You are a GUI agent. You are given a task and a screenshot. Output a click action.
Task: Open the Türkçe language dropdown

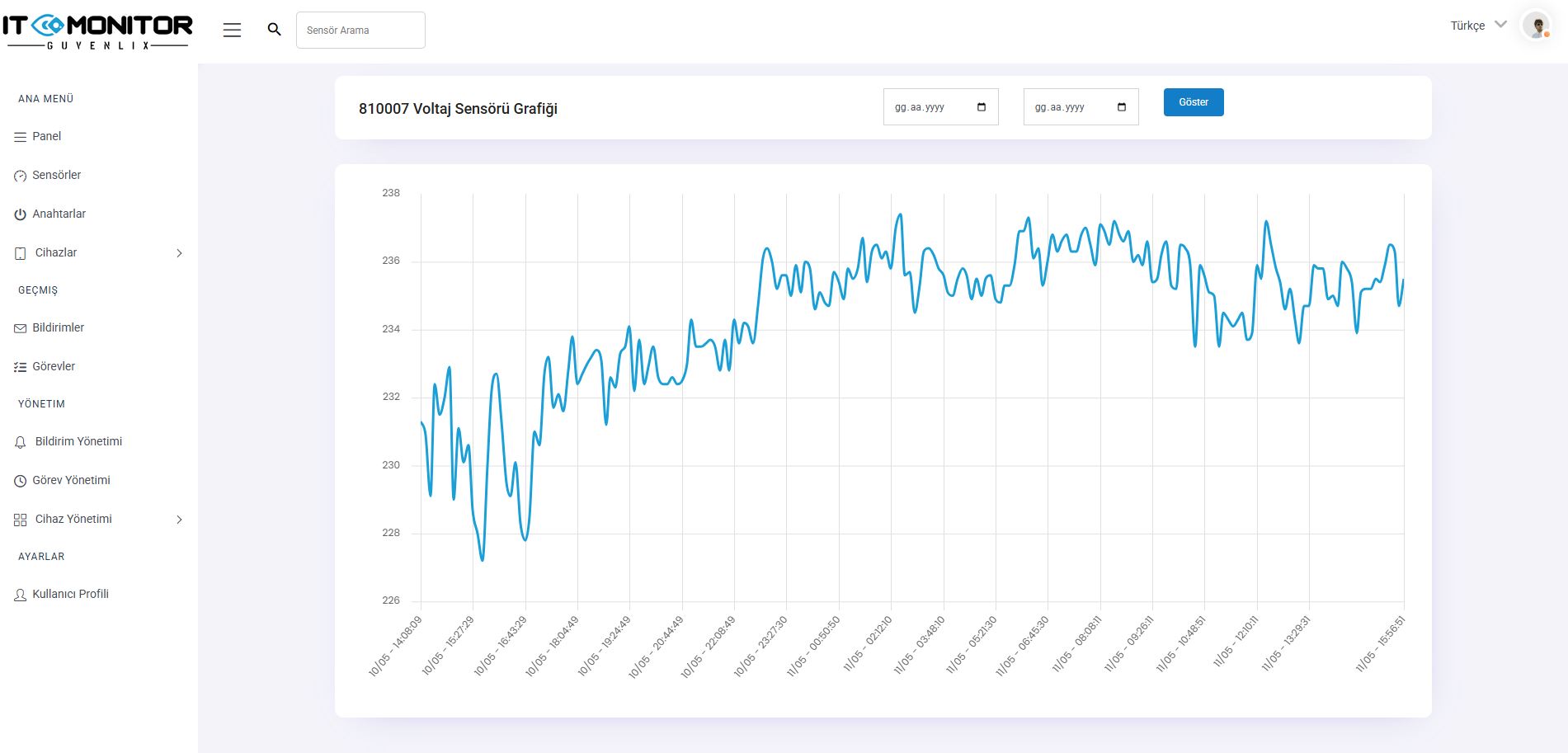1478,26
